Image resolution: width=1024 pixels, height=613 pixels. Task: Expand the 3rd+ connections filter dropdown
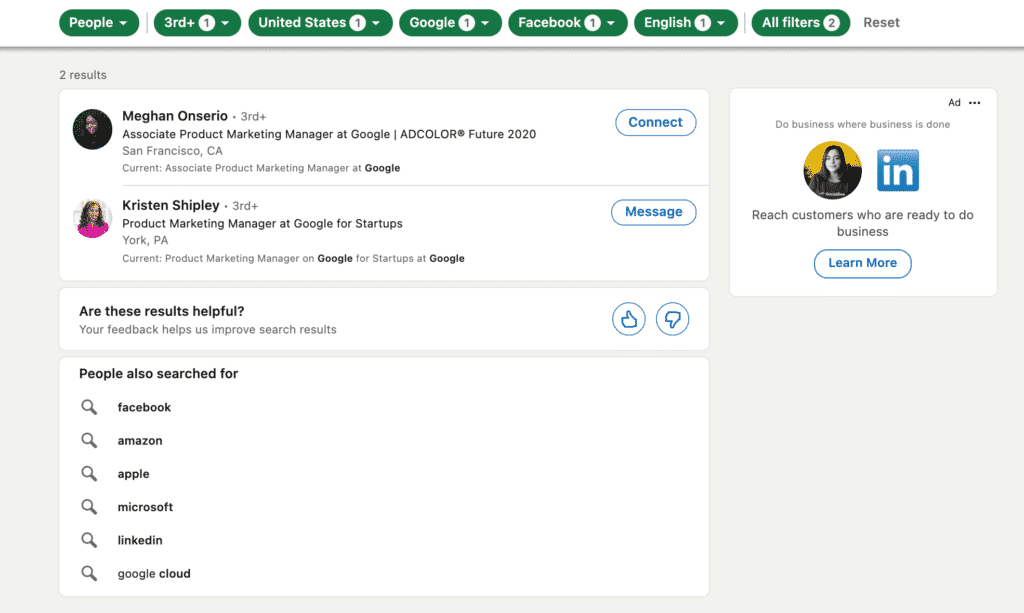pos(197,23)
